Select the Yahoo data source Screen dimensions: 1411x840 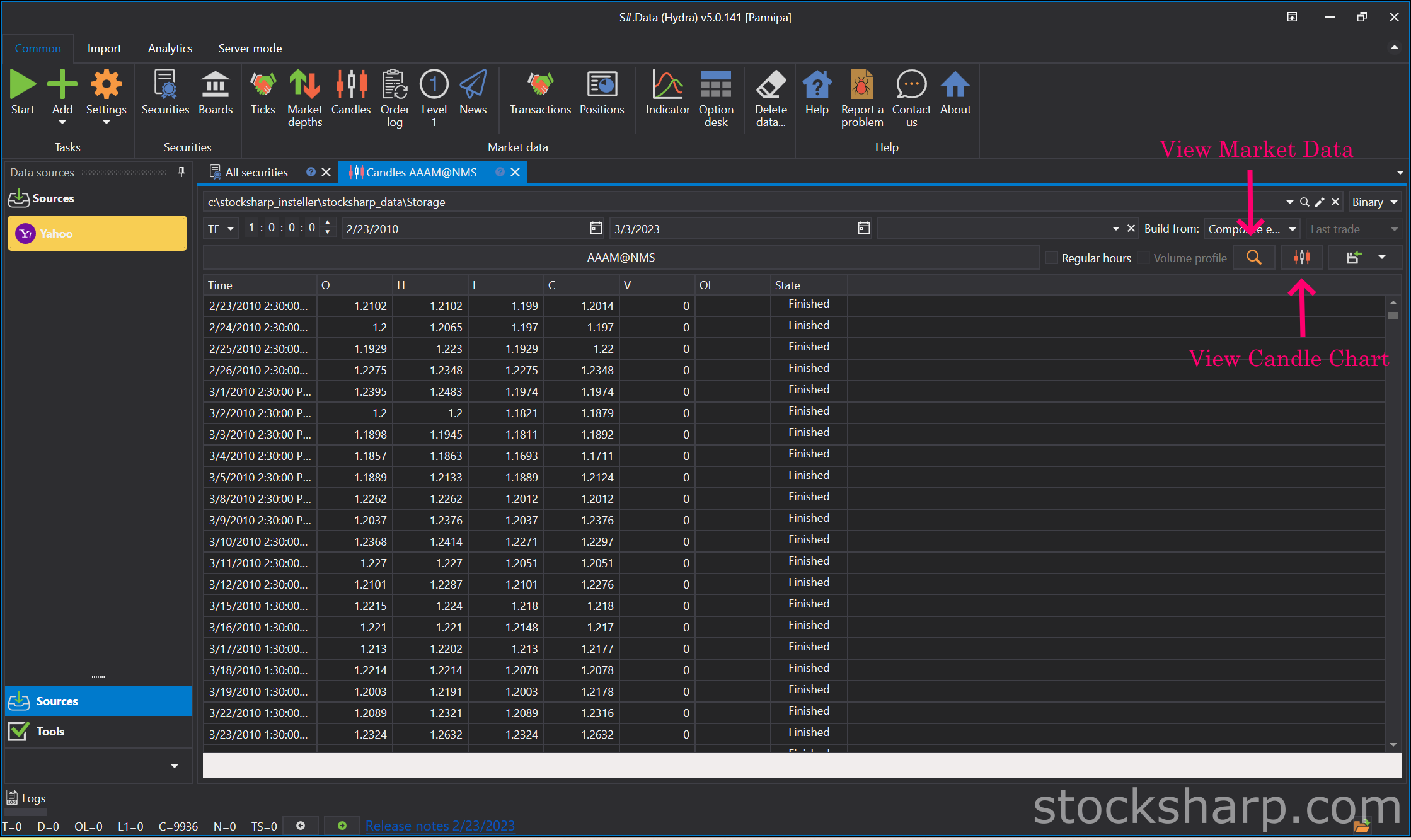pos(97,233)
